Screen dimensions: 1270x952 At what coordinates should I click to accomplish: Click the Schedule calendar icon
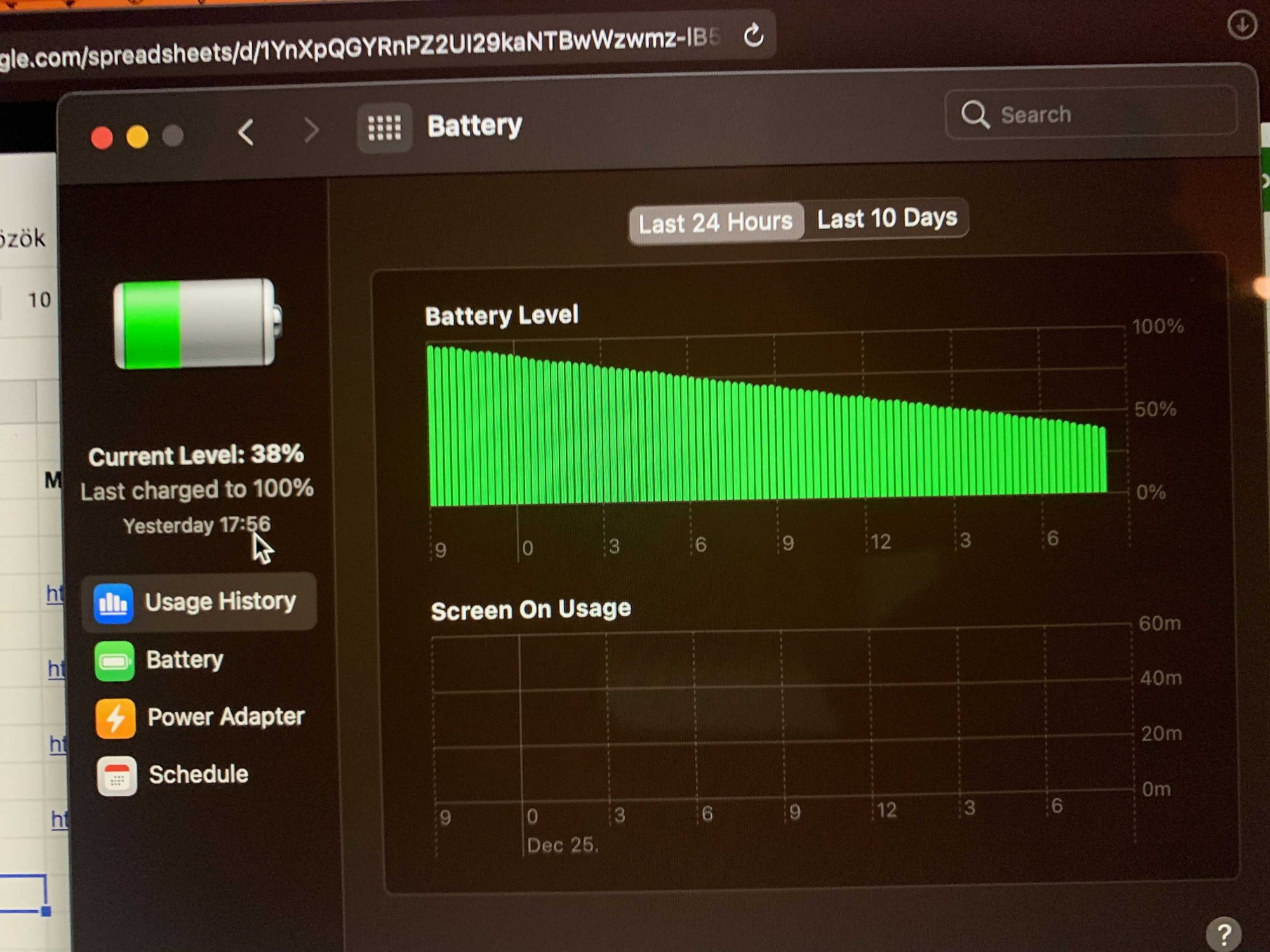tap(117, 776)
